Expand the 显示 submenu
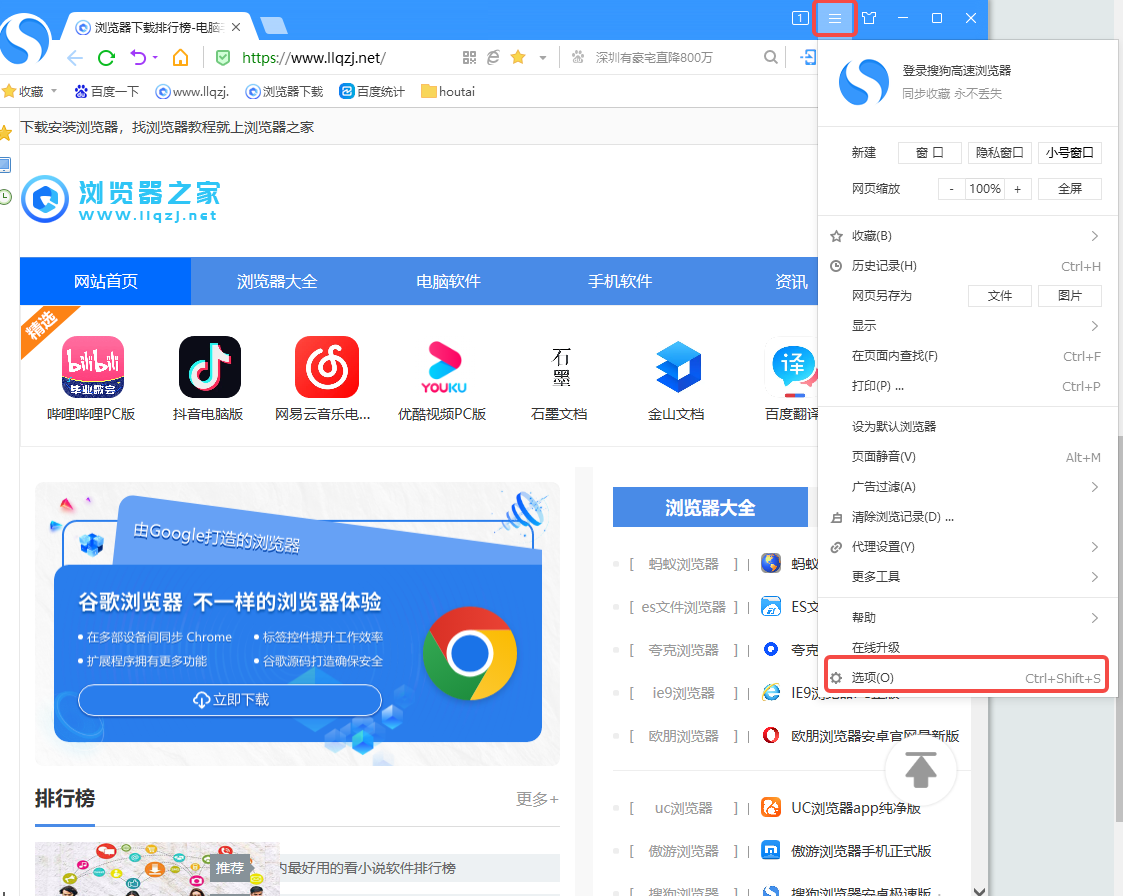Image resolution: width=1123 pixels, height=896 pixels. tap(1094, 326)
